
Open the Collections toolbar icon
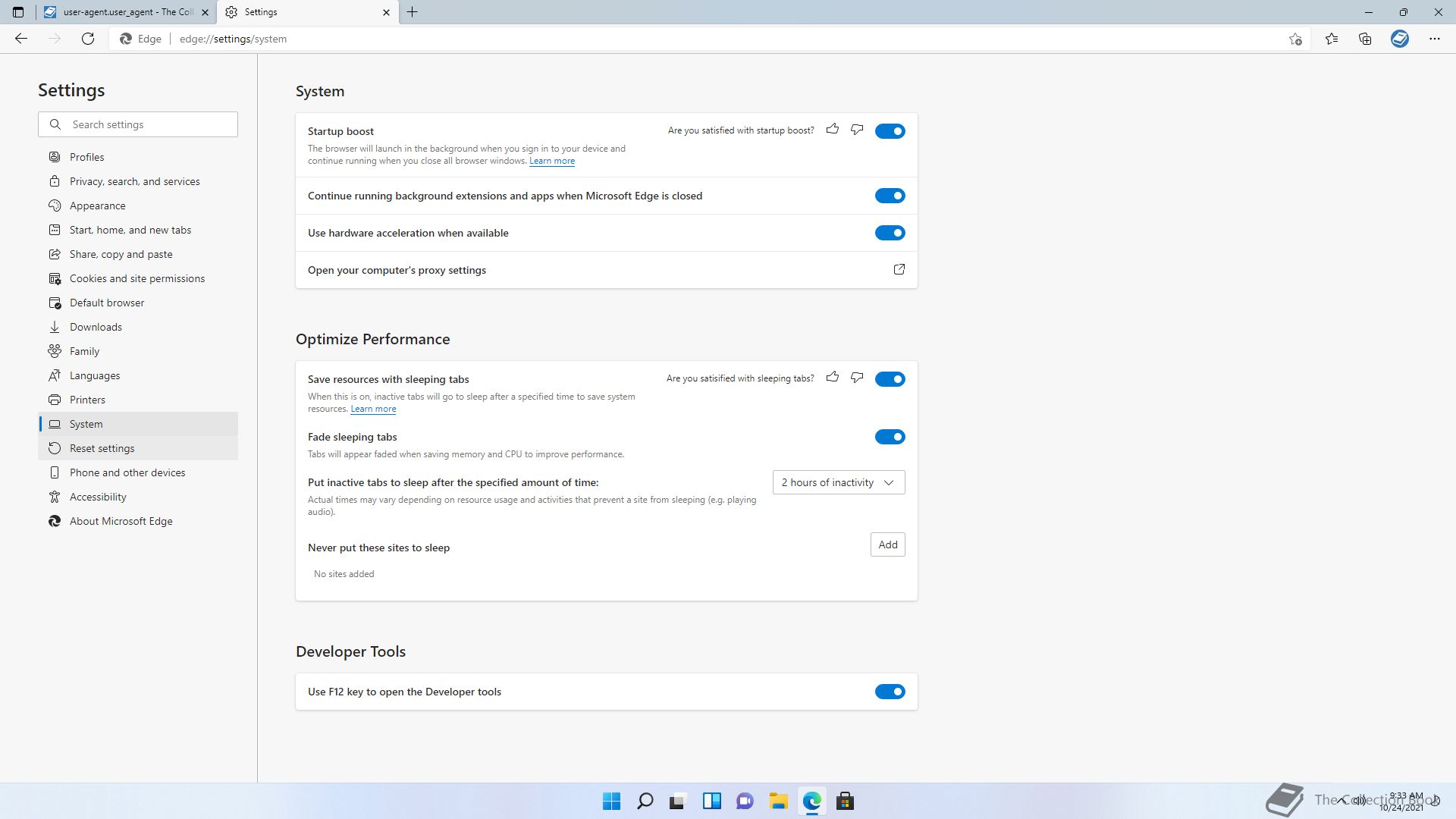coord(1365,39)
